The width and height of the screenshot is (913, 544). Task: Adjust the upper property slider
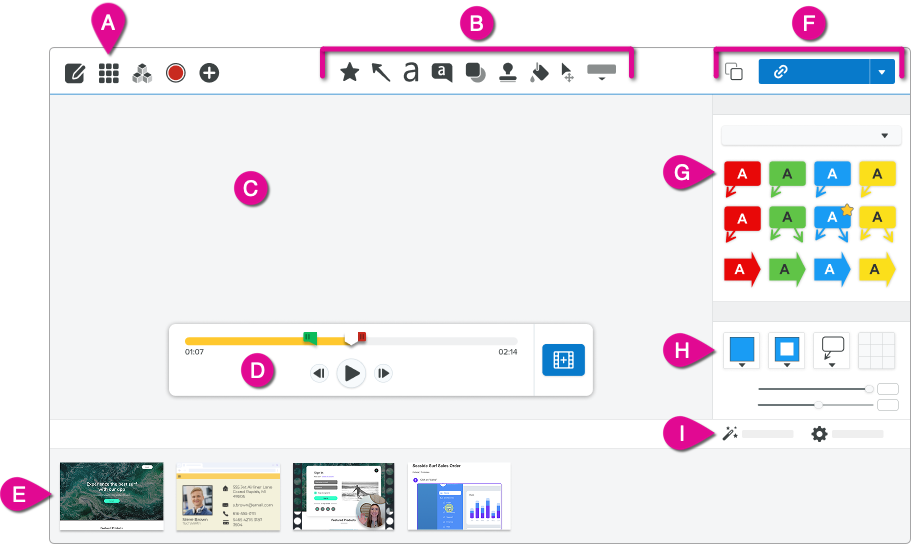pyautogui.click(x=816, y=388)
